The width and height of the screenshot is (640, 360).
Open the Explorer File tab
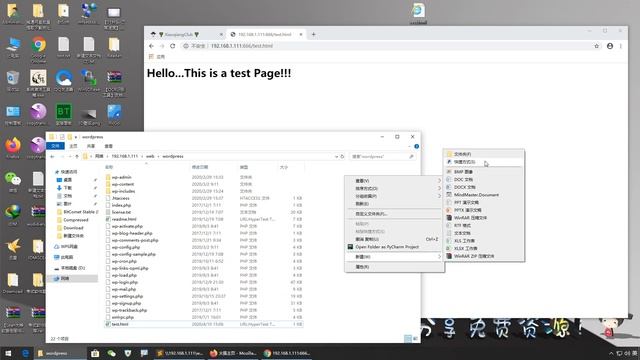tap(56, 146)
